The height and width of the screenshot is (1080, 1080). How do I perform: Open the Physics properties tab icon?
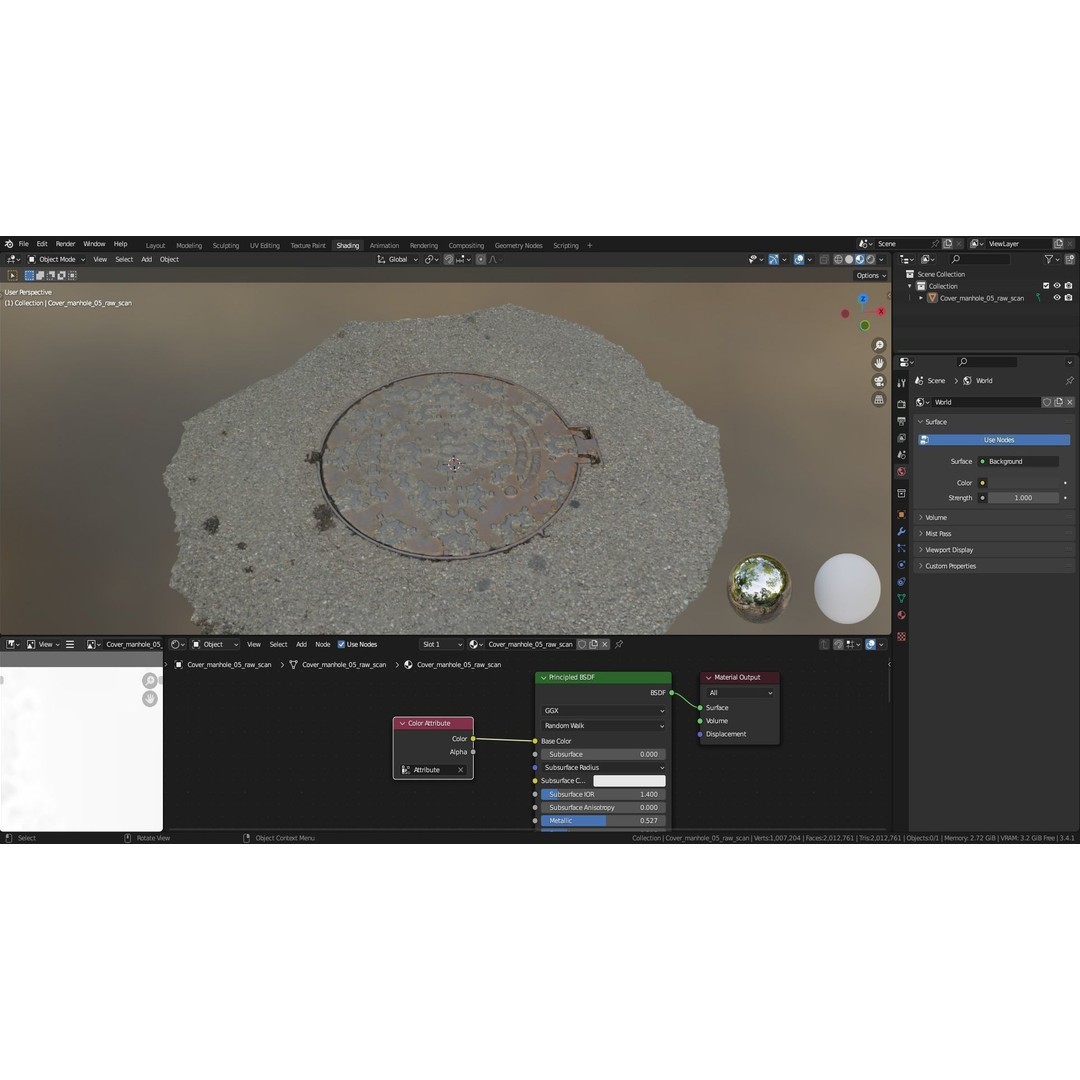[x=901, y=565]
